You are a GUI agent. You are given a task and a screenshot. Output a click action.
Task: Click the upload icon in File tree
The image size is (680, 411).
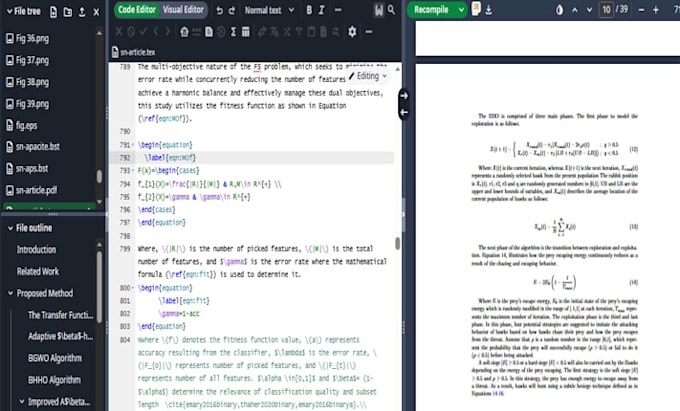[x=82, y=12]
